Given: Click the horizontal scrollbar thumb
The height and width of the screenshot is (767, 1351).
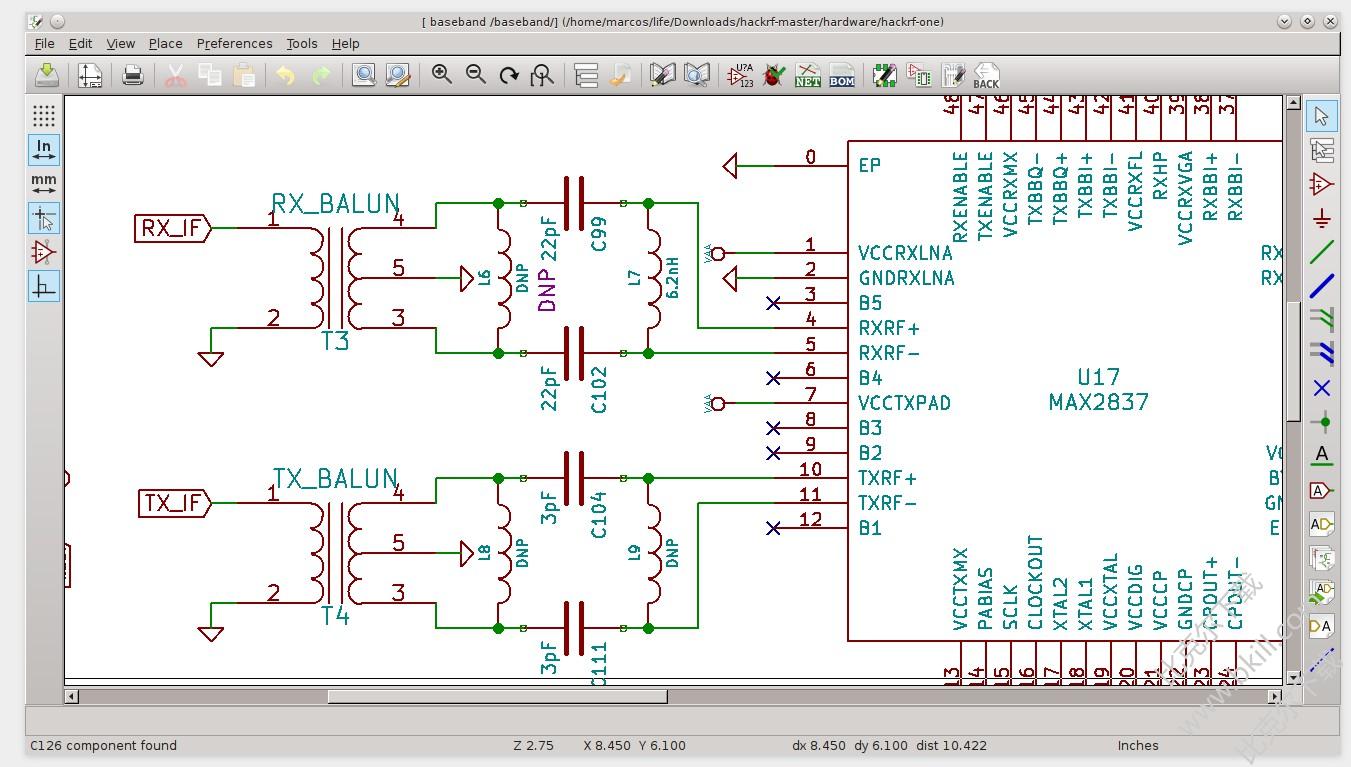Looking at the screenshot, I should coord(497,696).
